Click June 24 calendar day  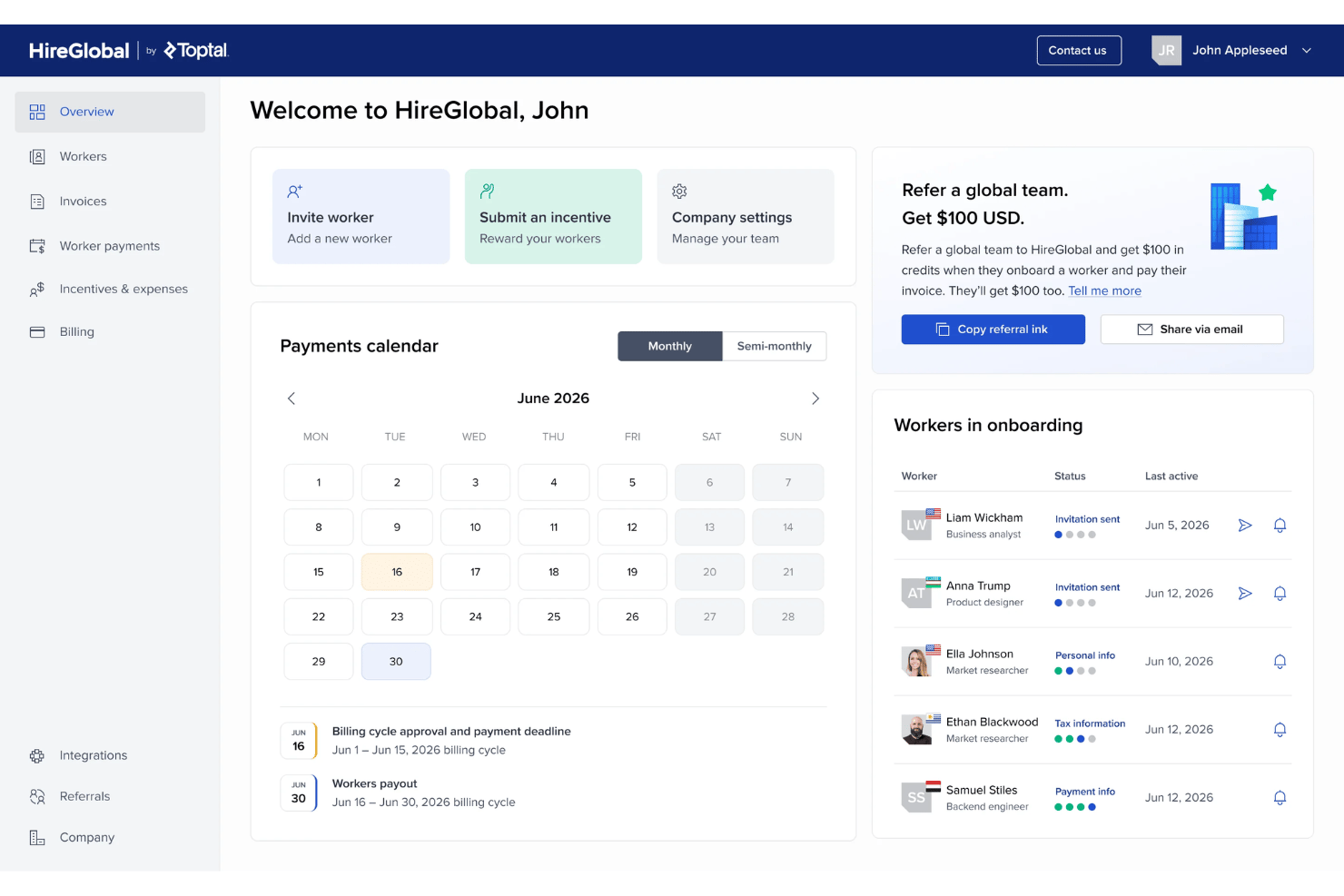point(476,616)
